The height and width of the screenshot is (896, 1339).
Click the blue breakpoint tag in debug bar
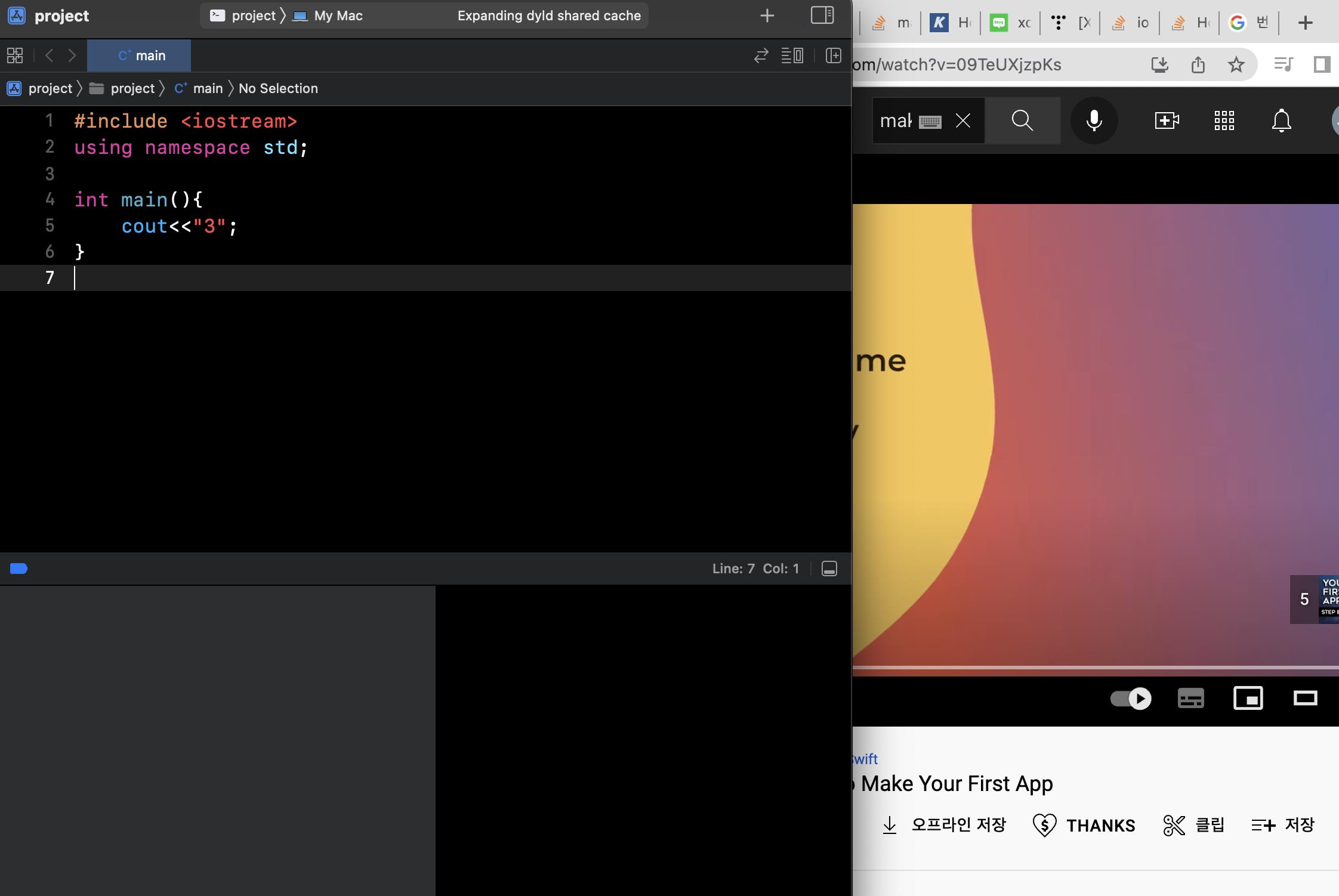(19, 569)
